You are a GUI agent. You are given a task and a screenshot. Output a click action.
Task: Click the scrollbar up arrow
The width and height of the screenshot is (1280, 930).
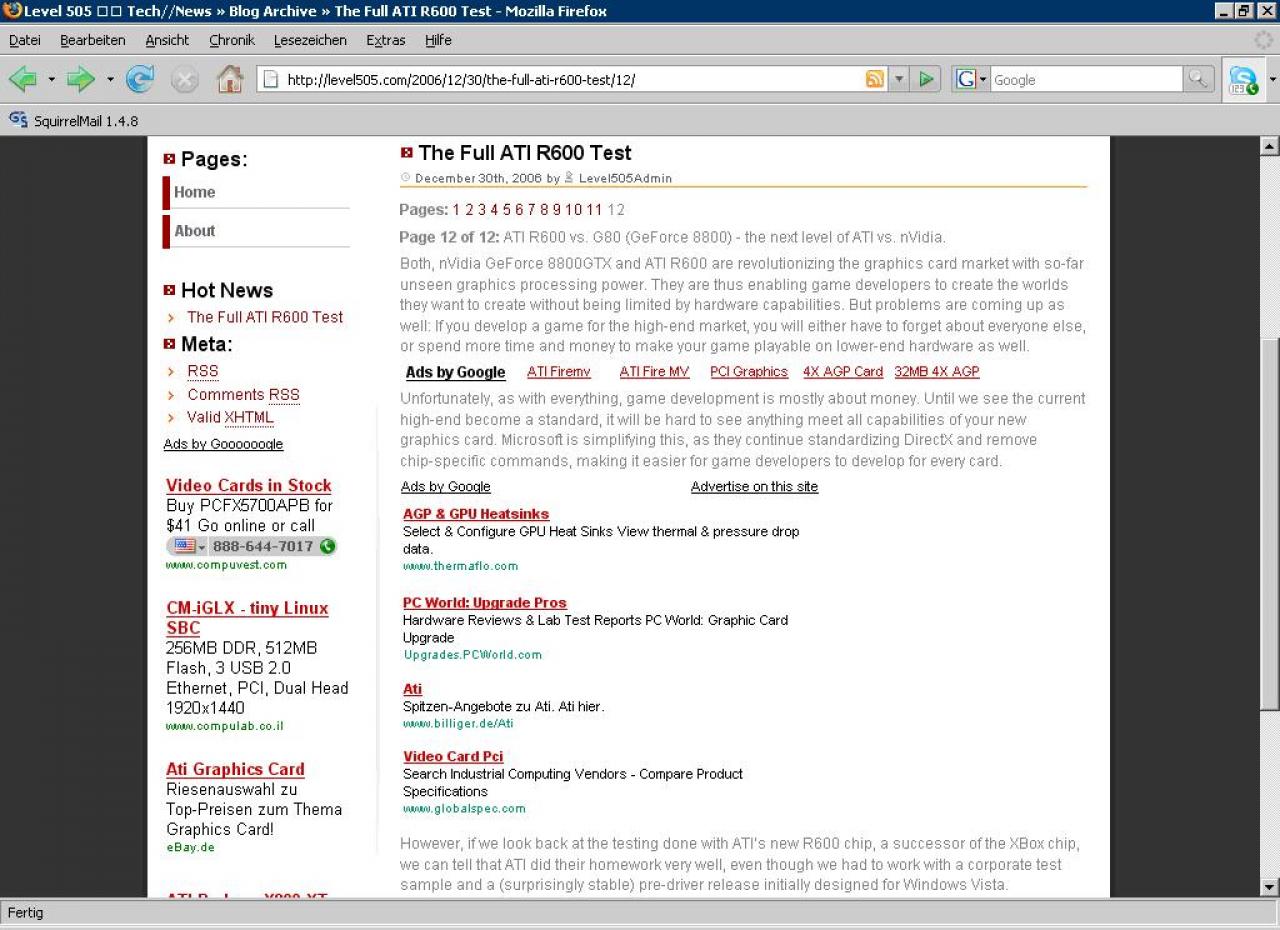[1270, 146]
